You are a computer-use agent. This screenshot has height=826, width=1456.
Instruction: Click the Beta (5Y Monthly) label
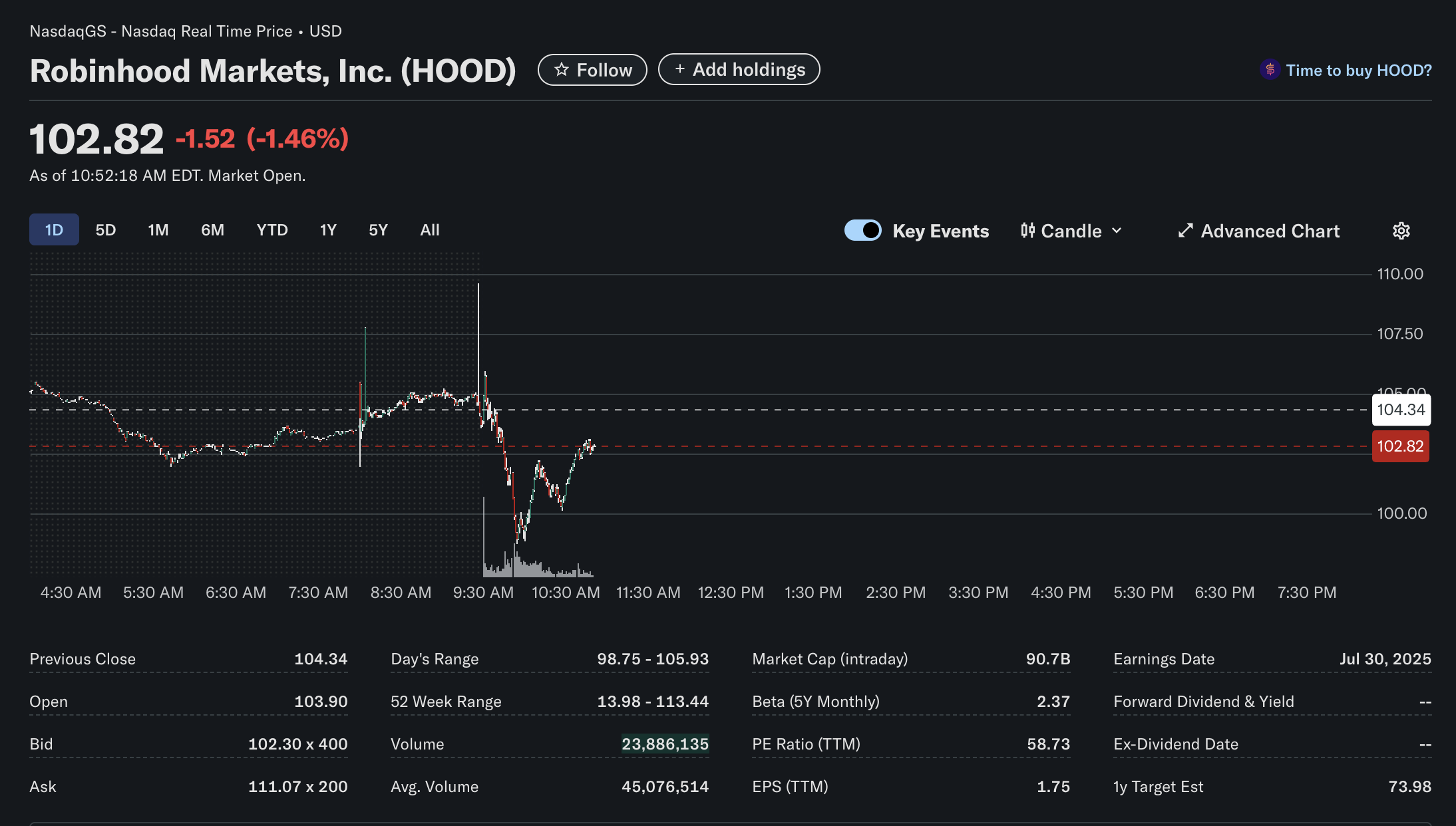click(x=816, y=702)
